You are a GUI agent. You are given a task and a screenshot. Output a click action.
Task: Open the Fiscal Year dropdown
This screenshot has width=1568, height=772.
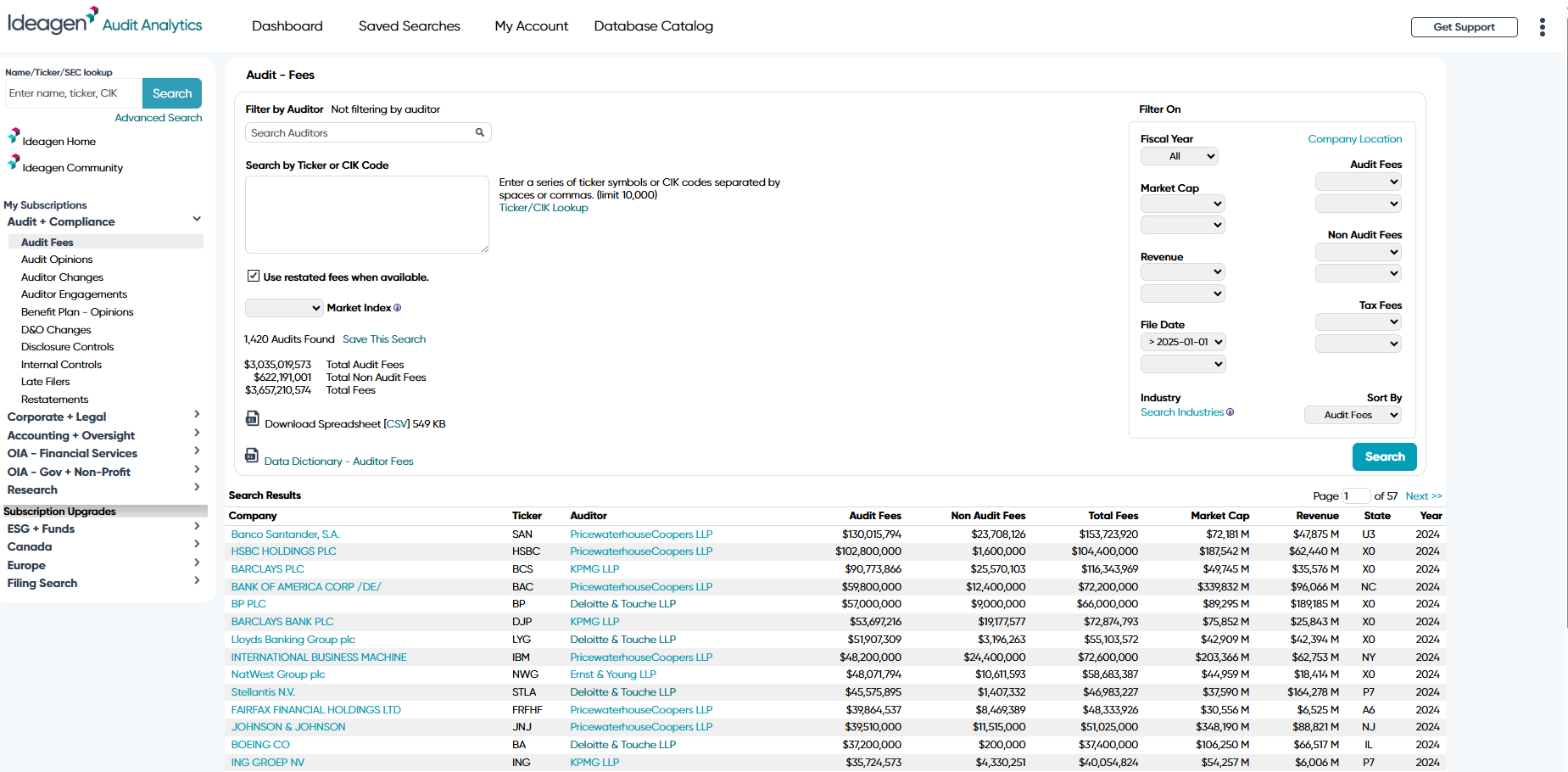pos(1180,156)
